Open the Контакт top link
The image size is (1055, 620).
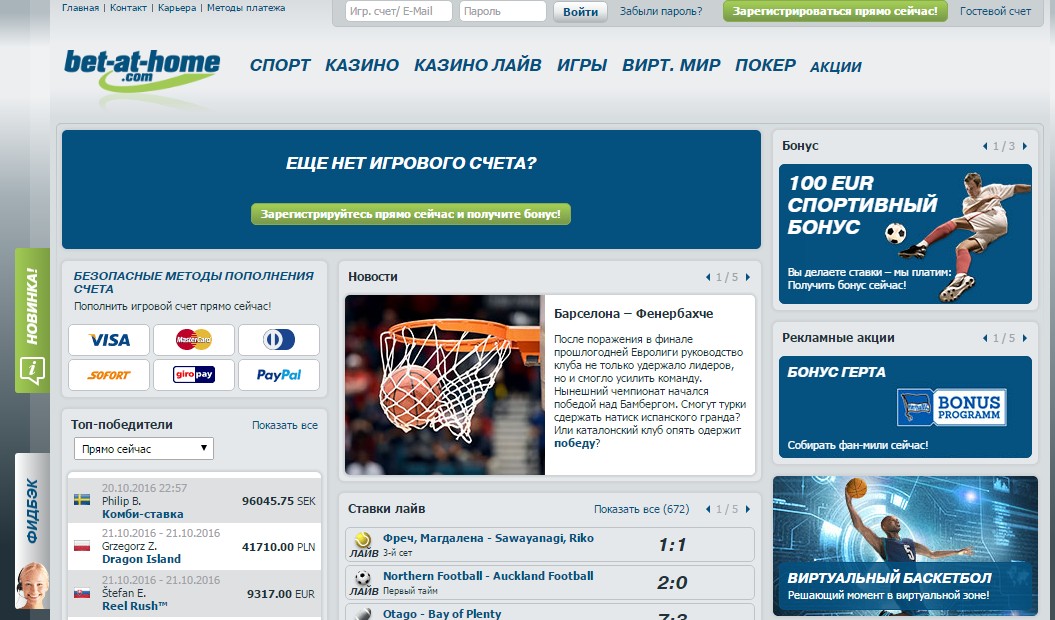pos(129,8)
